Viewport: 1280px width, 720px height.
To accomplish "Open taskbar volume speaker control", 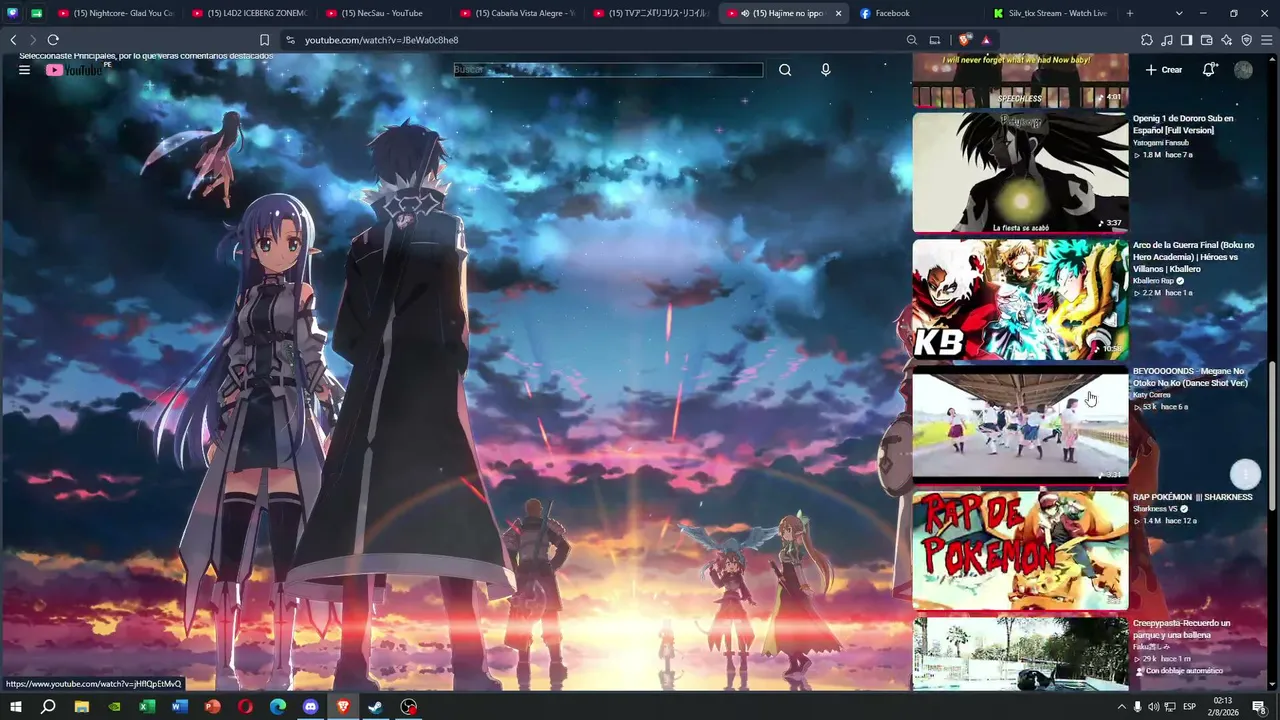I will coord(1153,707).
